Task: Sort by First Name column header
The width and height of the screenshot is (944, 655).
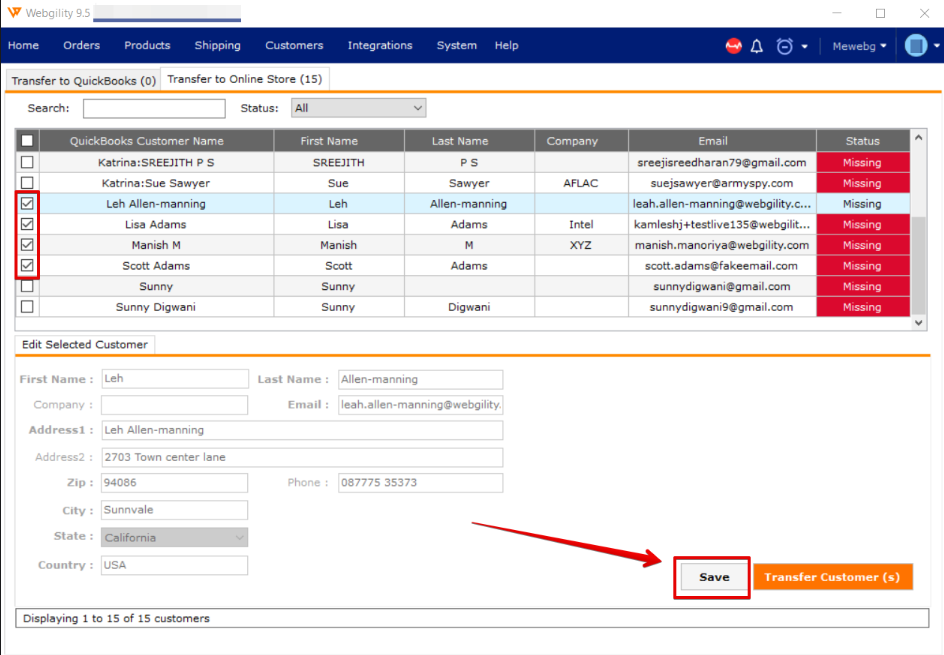Action: tap(339, 141)
